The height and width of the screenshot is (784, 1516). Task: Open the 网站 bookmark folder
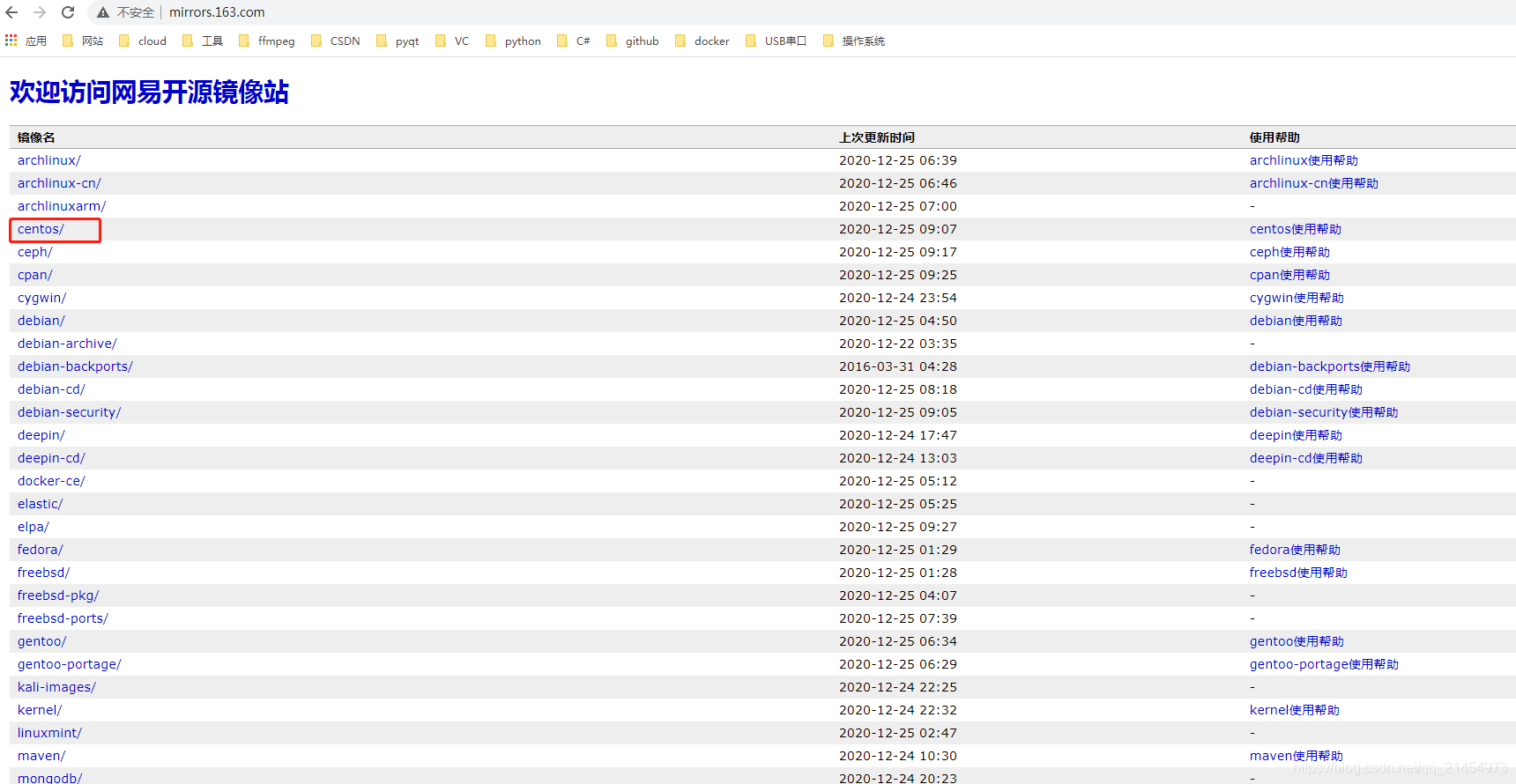click(83, 41)
